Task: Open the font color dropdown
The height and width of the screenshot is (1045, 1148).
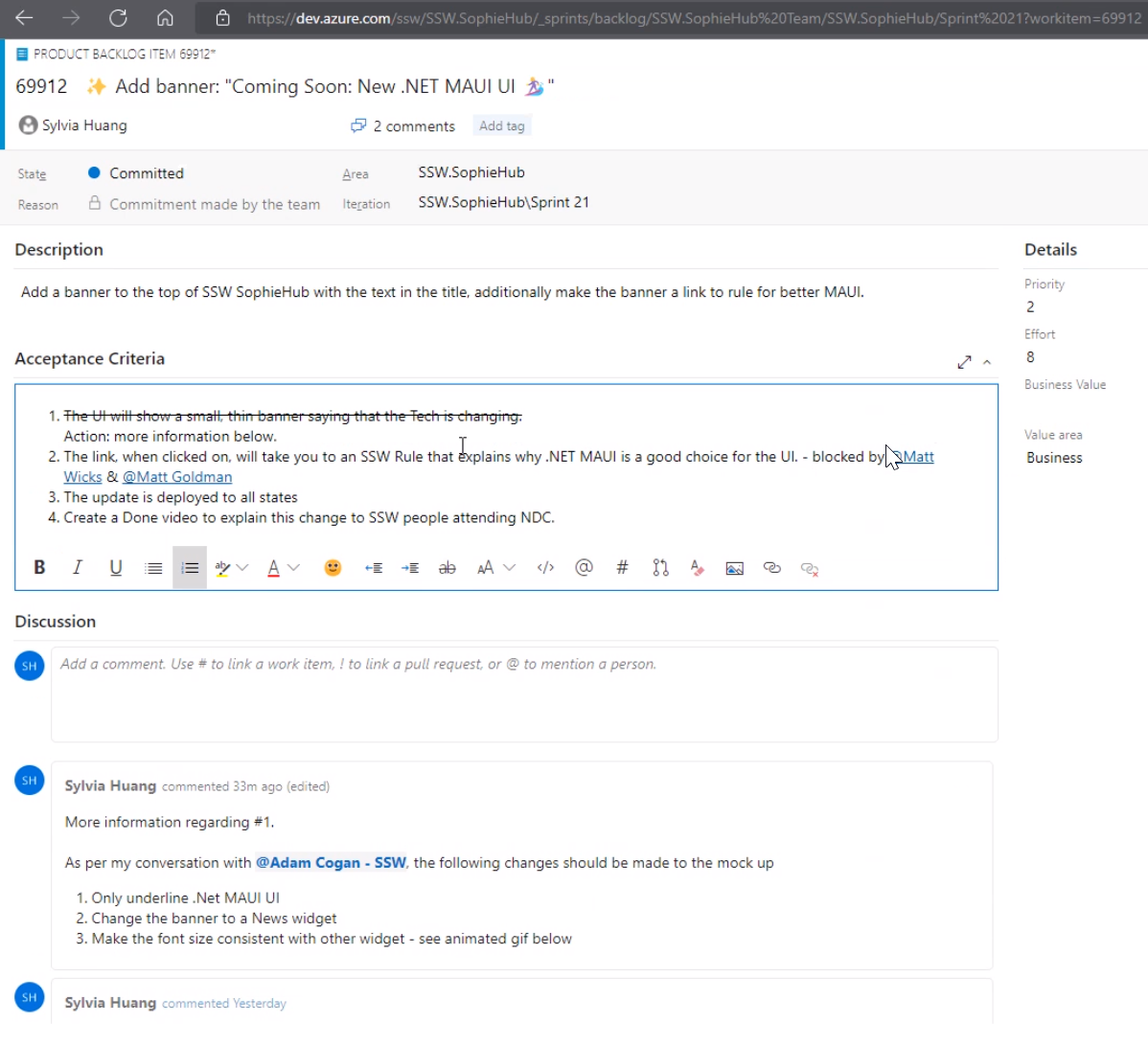Action: coord(294,568)
